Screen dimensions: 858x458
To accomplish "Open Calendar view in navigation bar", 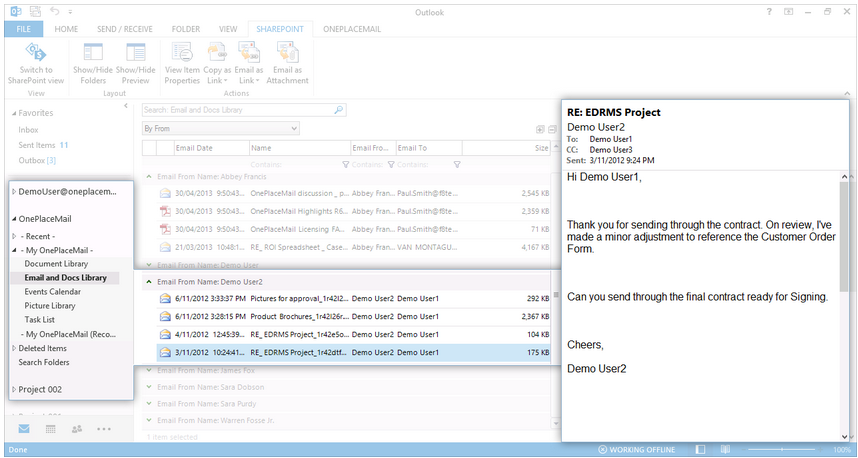I will coord(51,429).
